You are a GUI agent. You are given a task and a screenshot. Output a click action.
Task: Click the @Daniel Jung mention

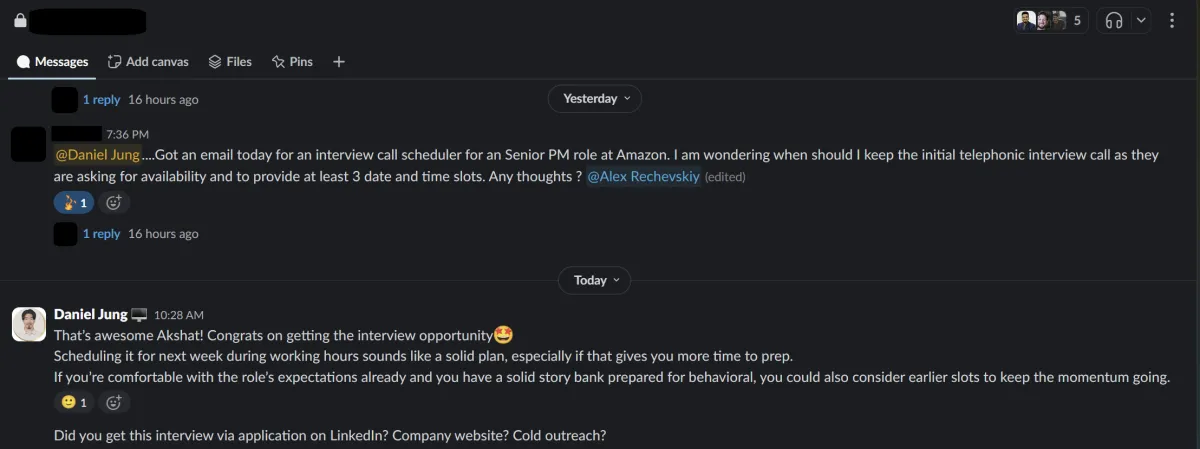click(97, 155)
